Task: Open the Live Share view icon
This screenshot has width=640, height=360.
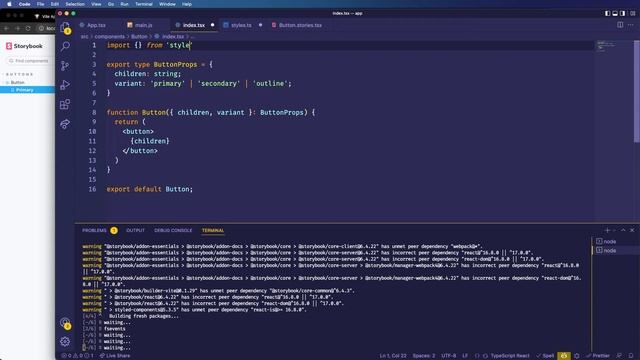Action: (65, 124)
